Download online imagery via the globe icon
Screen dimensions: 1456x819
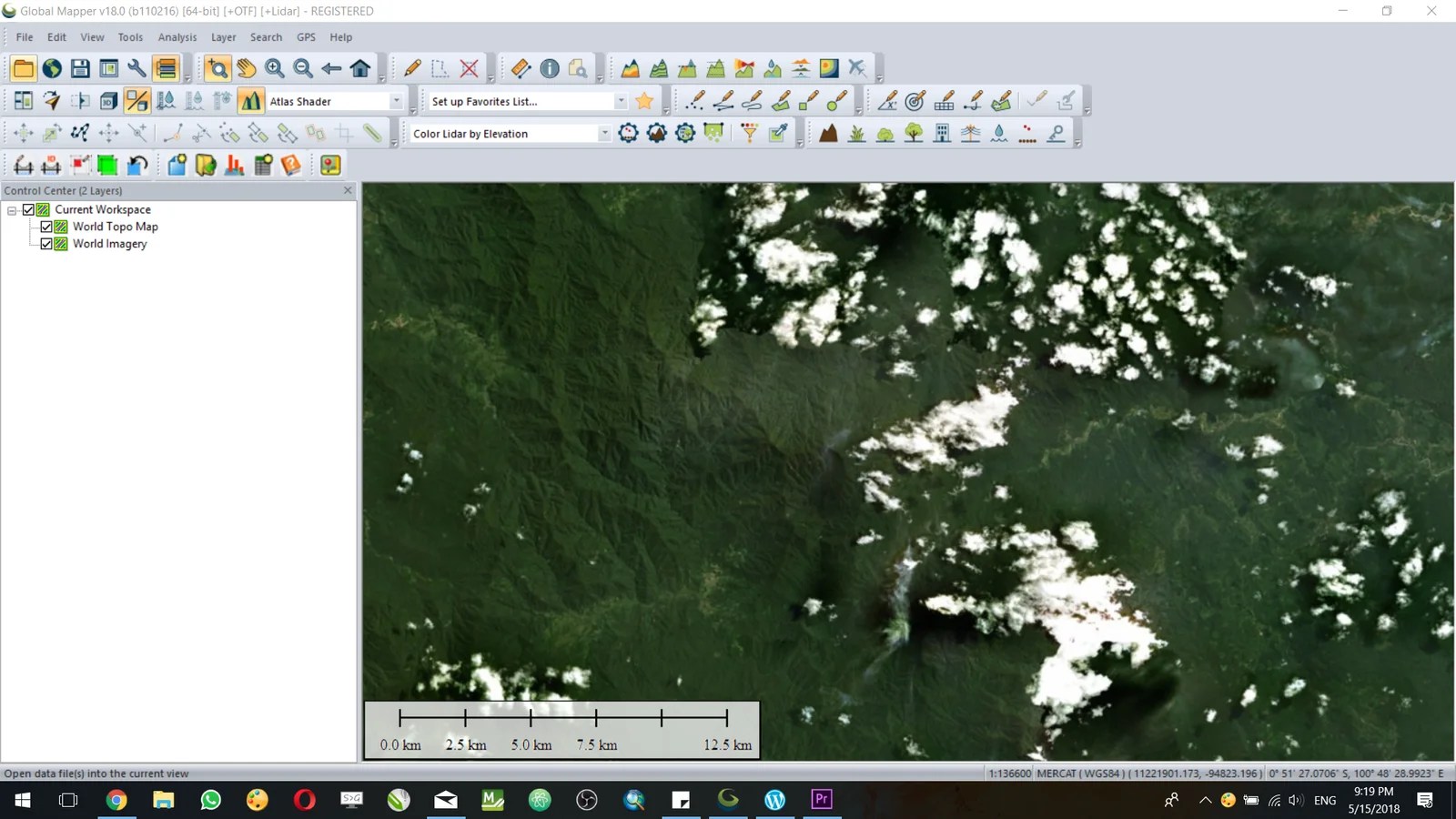click(x=51, y=67)
